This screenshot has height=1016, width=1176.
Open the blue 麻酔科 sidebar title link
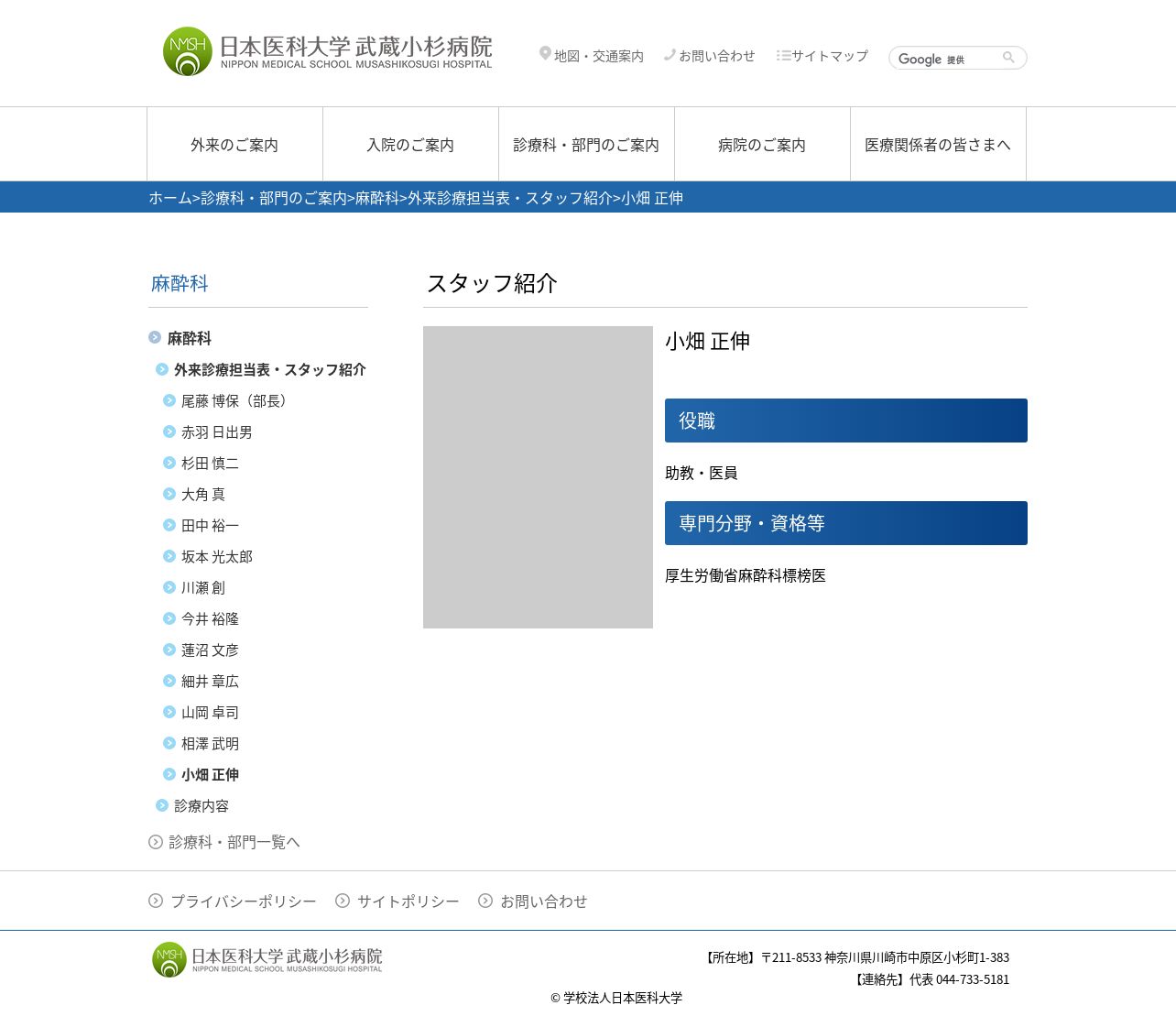[180, 283]
